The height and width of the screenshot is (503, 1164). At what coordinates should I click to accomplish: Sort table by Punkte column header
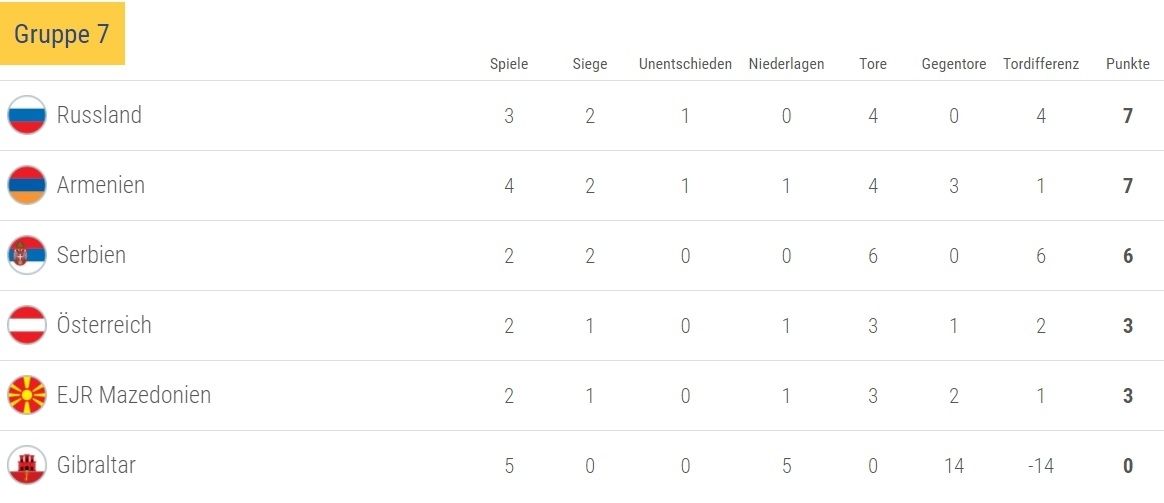pyautogui.click(x=1127, y=64)
